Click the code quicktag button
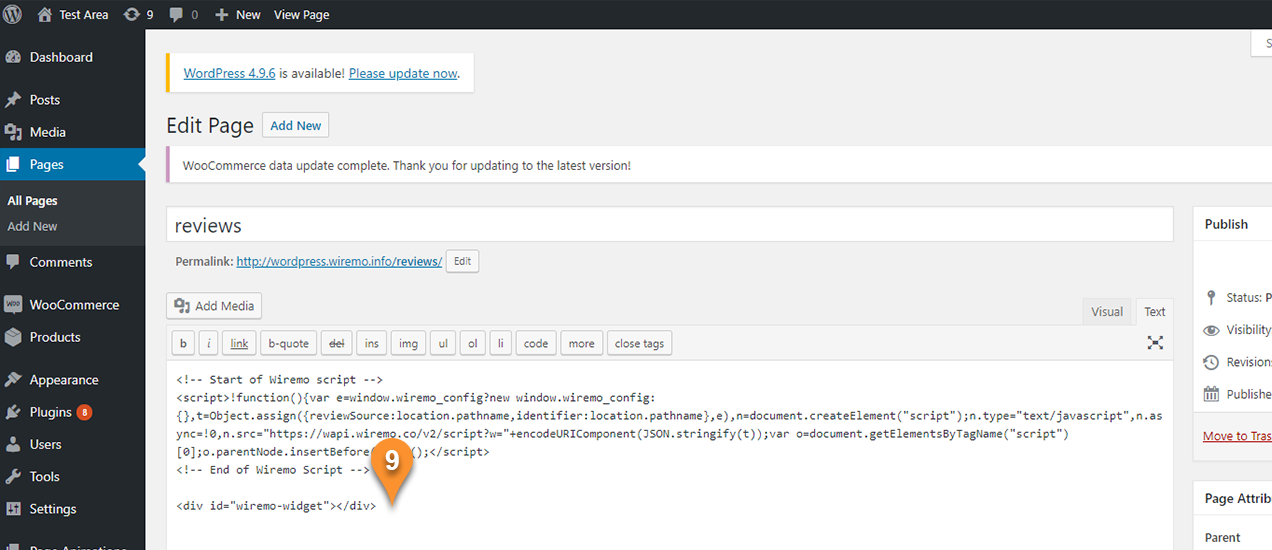This screenshot has height=550, width=1272. click(x=536, y=343)
